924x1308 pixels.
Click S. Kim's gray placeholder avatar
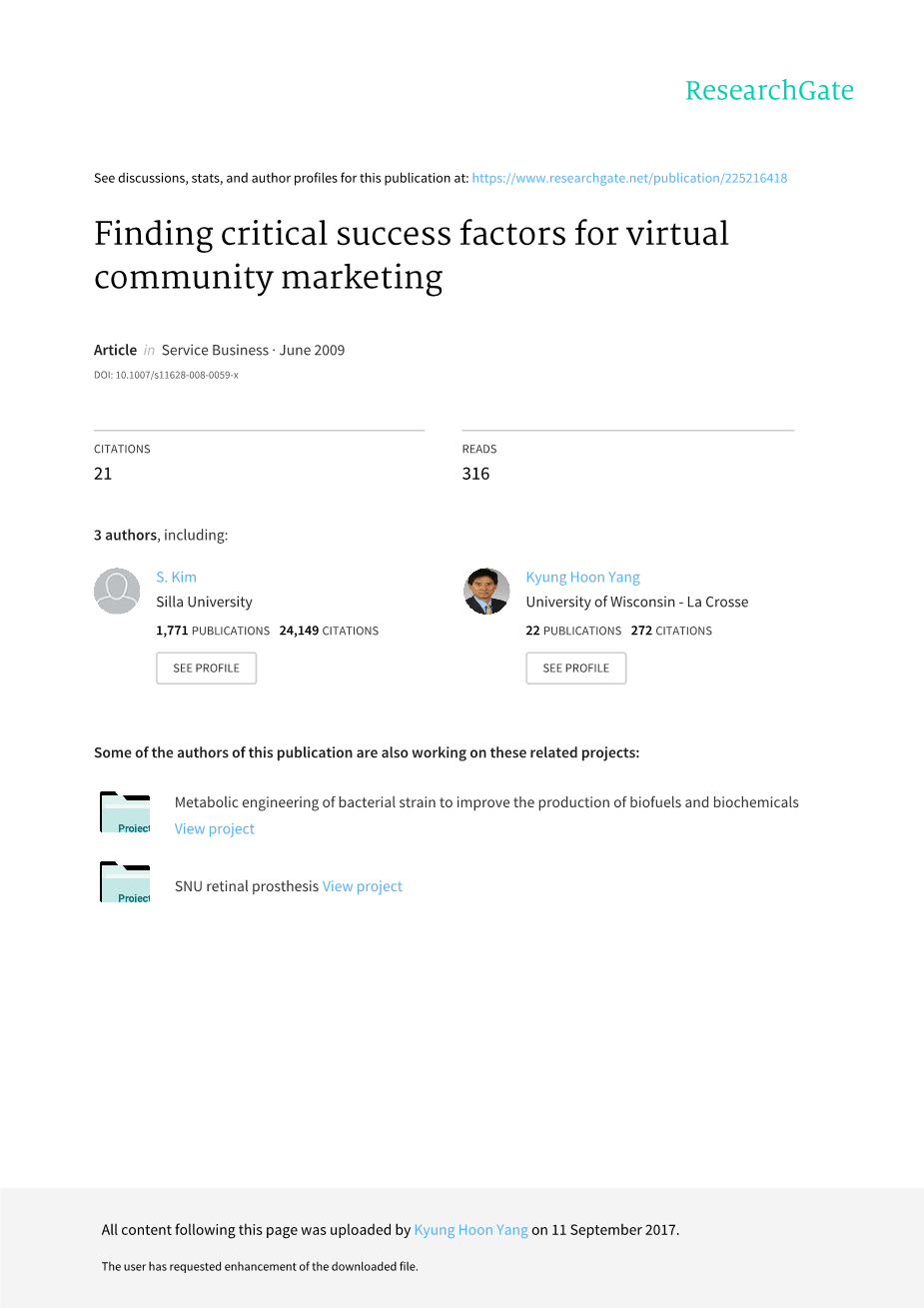117,591
